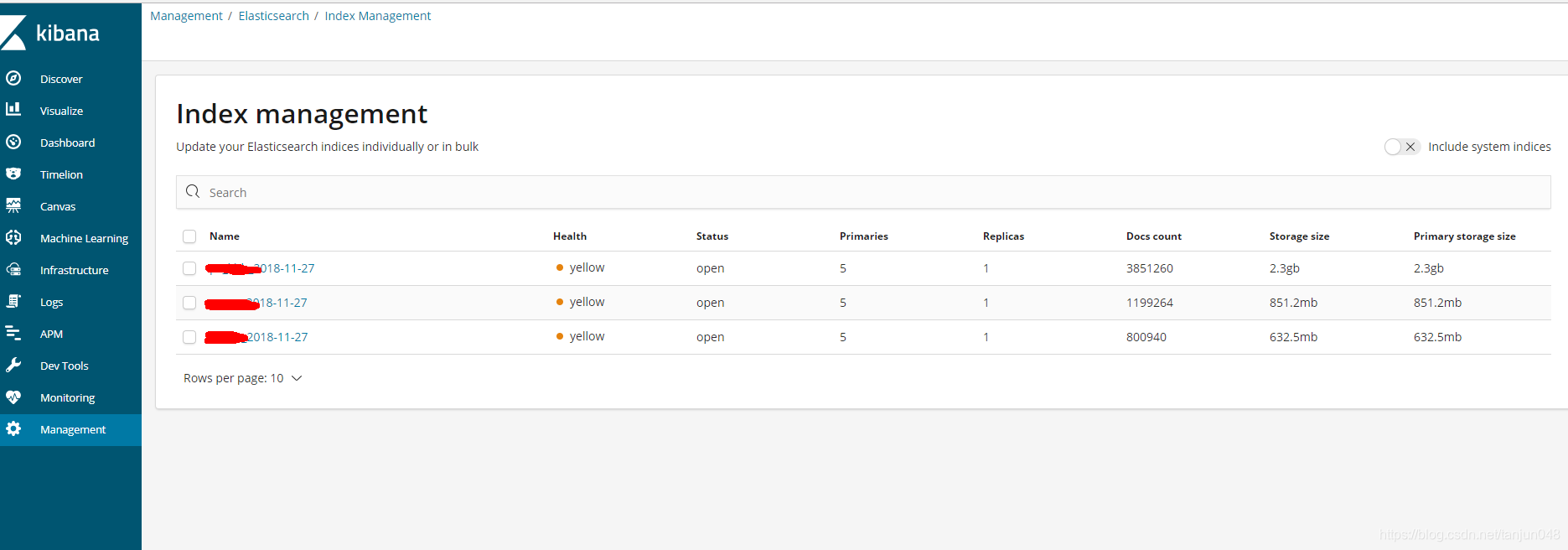Viewport: 1568px width, 550px height.
Task: Click the Management gear icon
Action: click(13, 429)
